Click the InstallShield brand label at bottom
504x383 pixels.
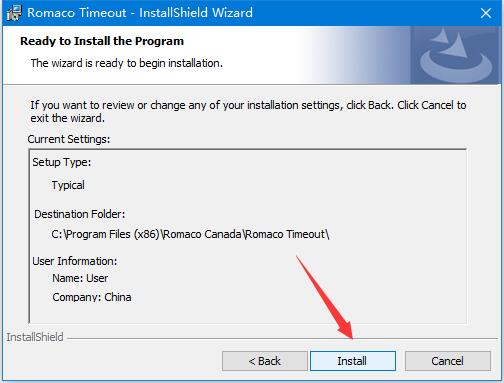[35, 337]
